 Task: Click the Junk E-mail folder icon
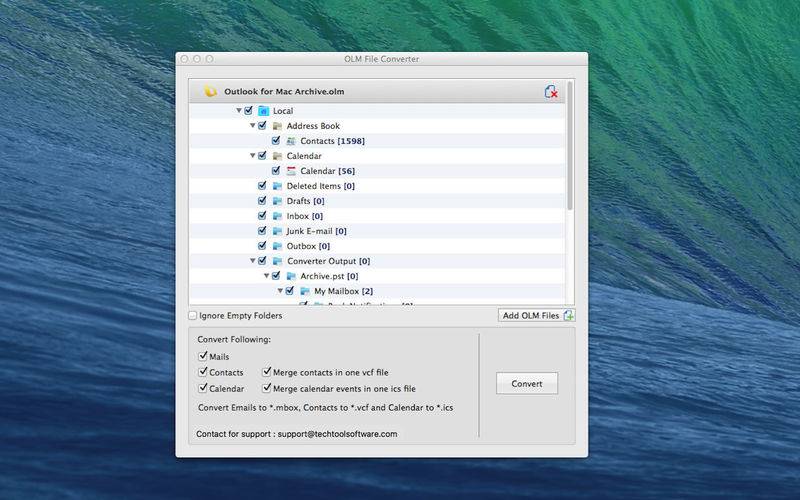277,231
